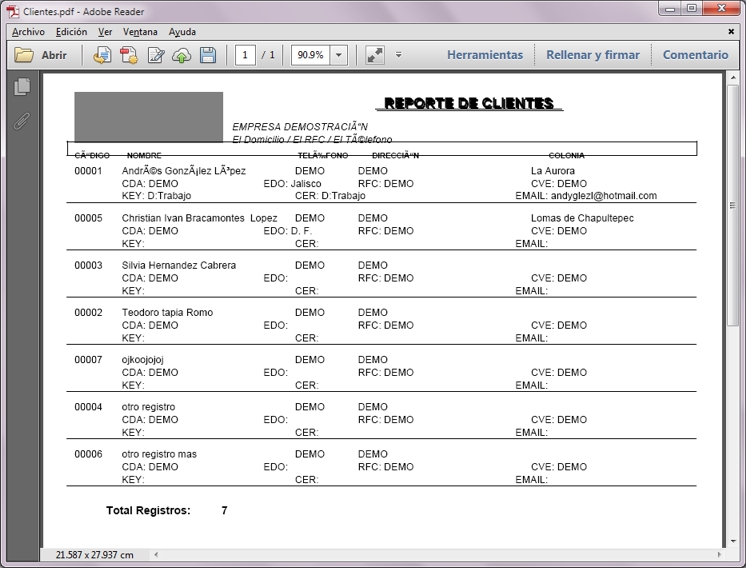Viewport: 746px width, 568px height.
Task: Click the fit page expand icon
Action: coord(374,55)
